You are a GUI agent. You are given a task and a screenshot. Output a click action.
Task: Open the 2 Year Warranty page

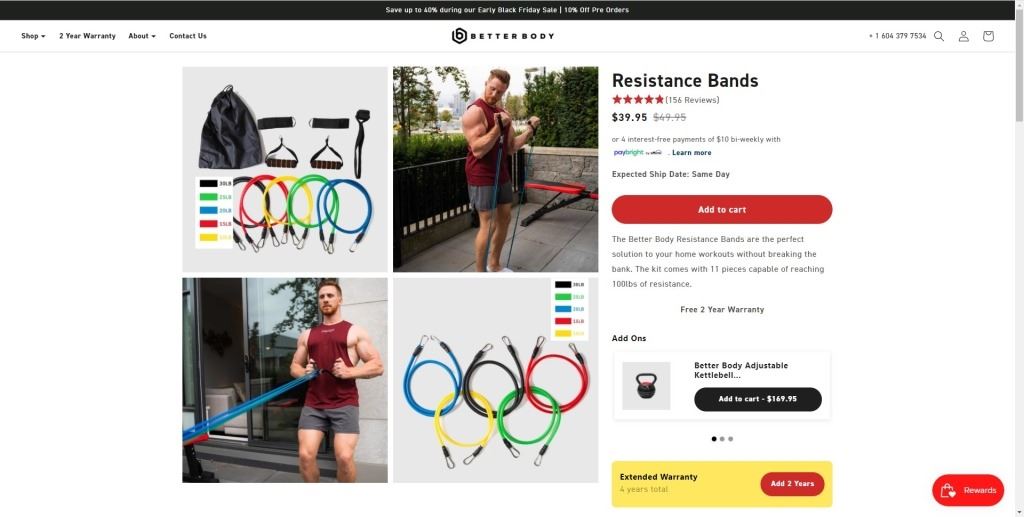[88, 36]
